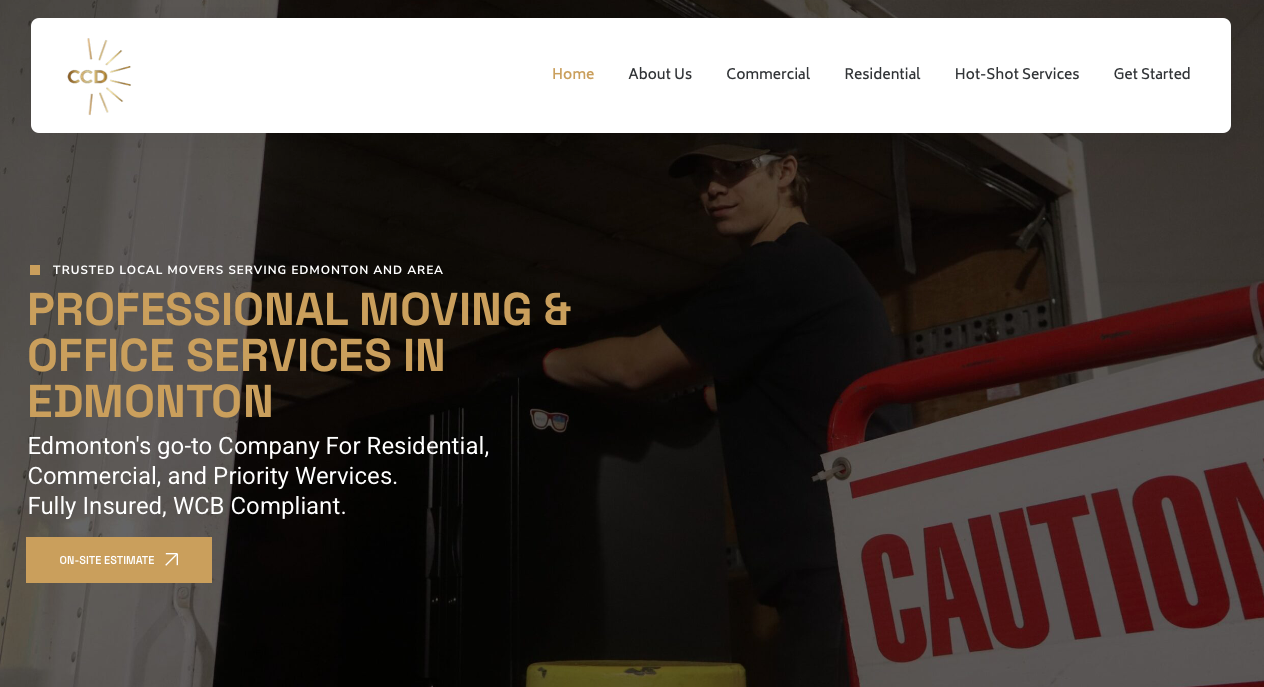Click the Fully Insured, WCB Compliant line

point(187,506)
